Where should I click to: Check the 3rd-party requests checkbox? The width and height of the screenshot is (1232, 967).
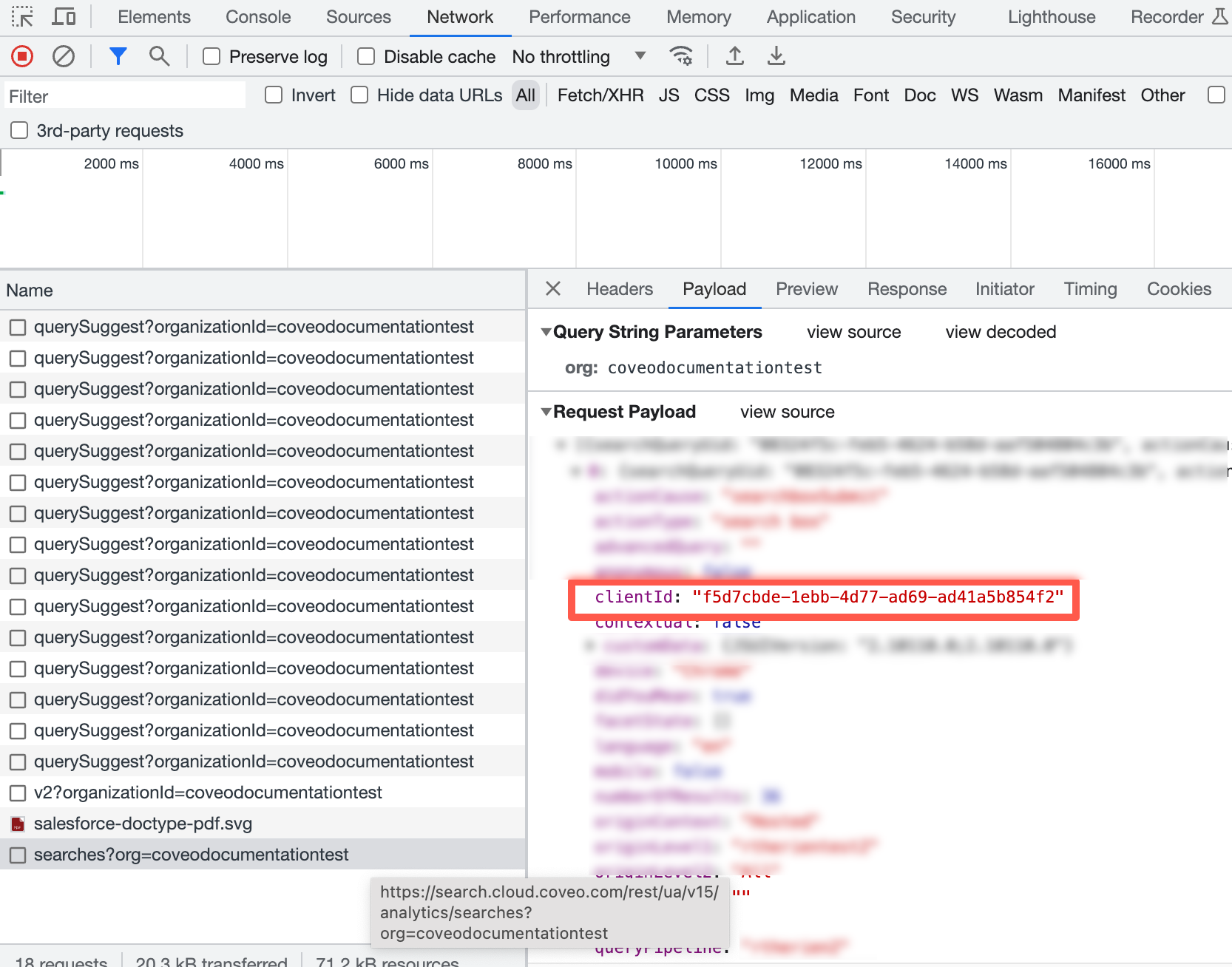click(x=19, y=130)
